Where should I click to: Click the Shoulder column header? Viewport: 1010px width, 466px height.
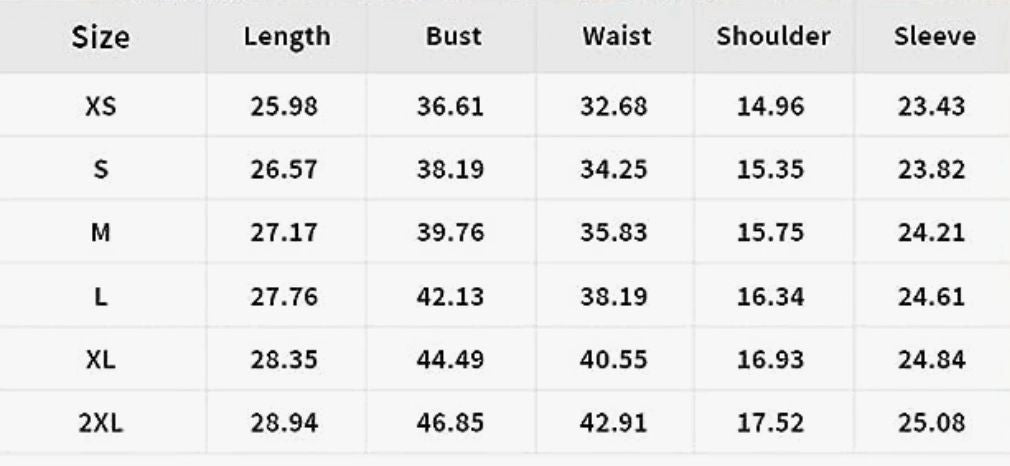pos(773,38)
